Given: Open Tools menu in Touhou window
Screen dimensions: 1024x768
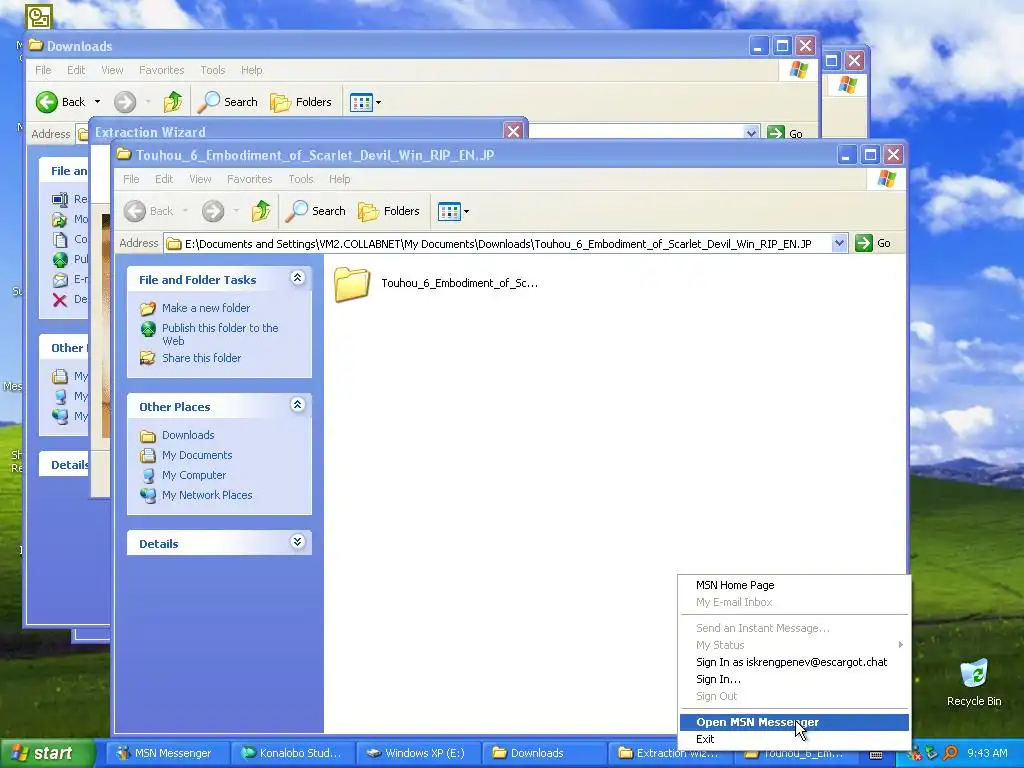Looking at the screenshot, I should (x=301, y=179).
